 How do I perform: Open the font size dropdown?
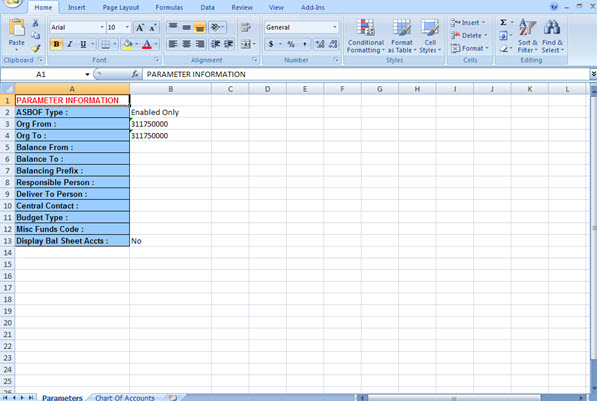(x=127, y=27)
